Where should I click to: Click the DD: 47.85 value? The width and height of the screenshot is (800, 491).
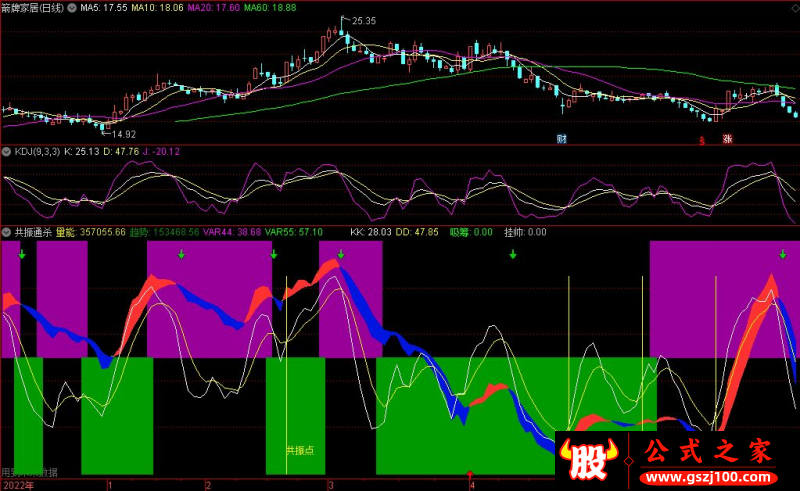point(417,232)
